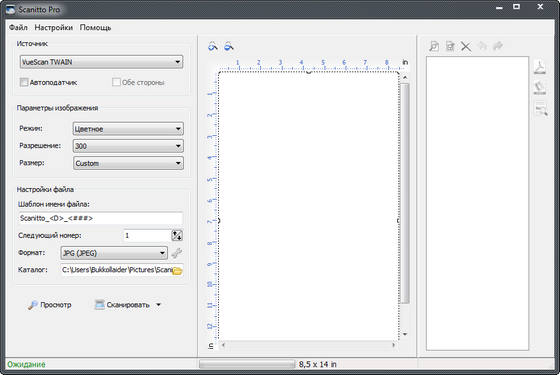Expand the Режим dropdown showing Цветное
This screenshot has width=560, height=375.
click(128, 129)
